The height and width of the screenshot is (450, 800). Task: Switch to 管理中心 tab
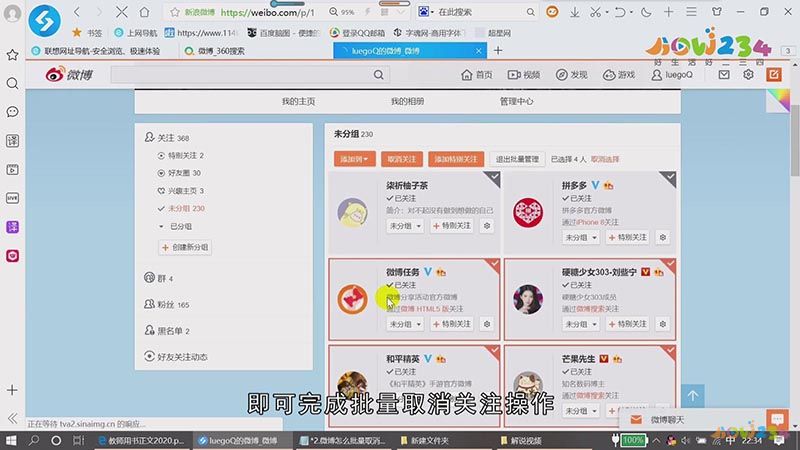click(x=516, y=102)
